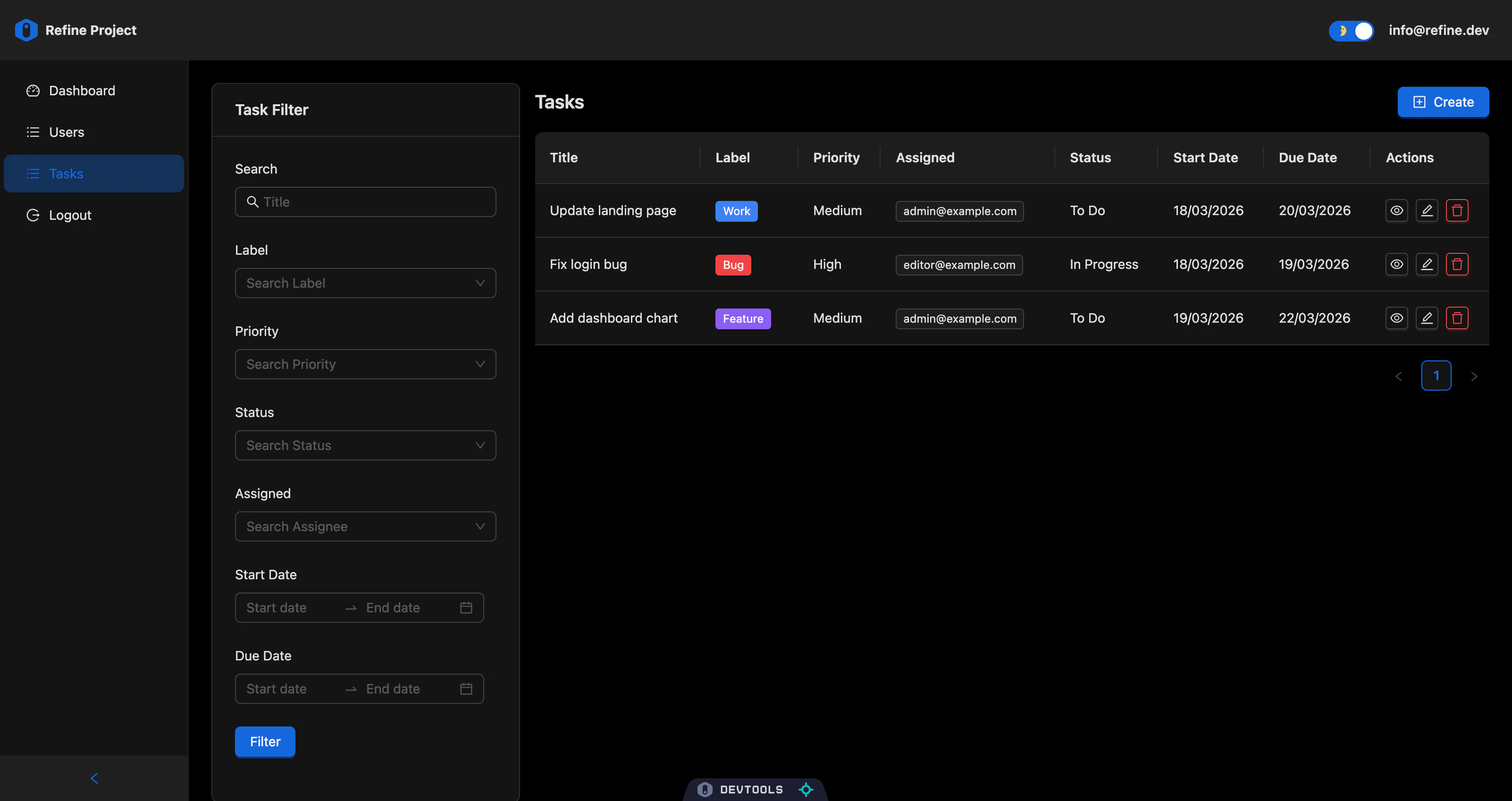Click the Create button
The height and width of the screenshot is (801, 1512).
(x=1443, y=101)
